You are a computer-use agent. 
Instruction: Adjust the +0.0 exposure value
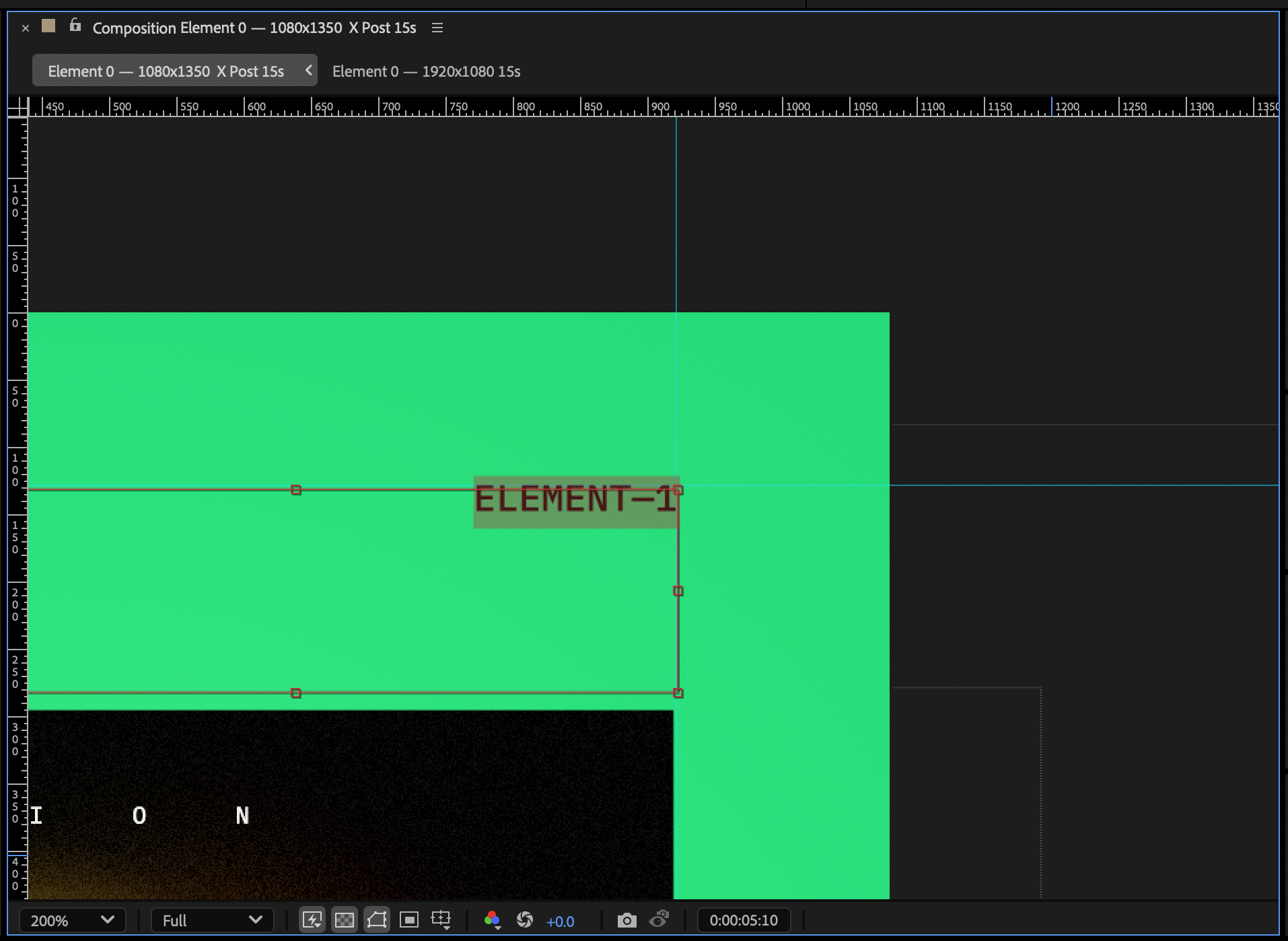pyautogui.click(x=561, y=921)
